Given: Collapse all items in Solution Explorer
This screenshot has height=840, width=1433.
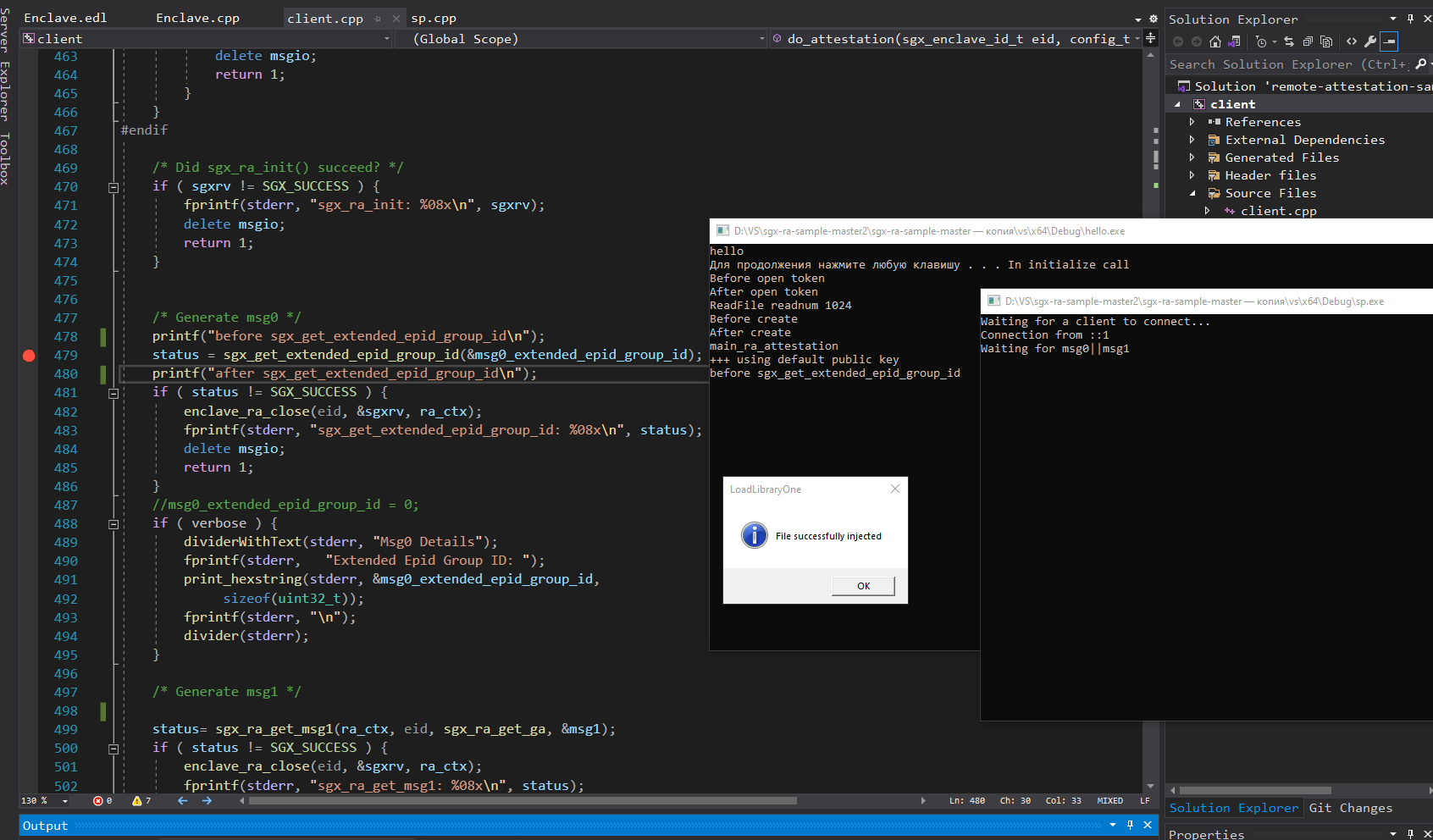Looking at the screenshot, I should click(1309, 41).
